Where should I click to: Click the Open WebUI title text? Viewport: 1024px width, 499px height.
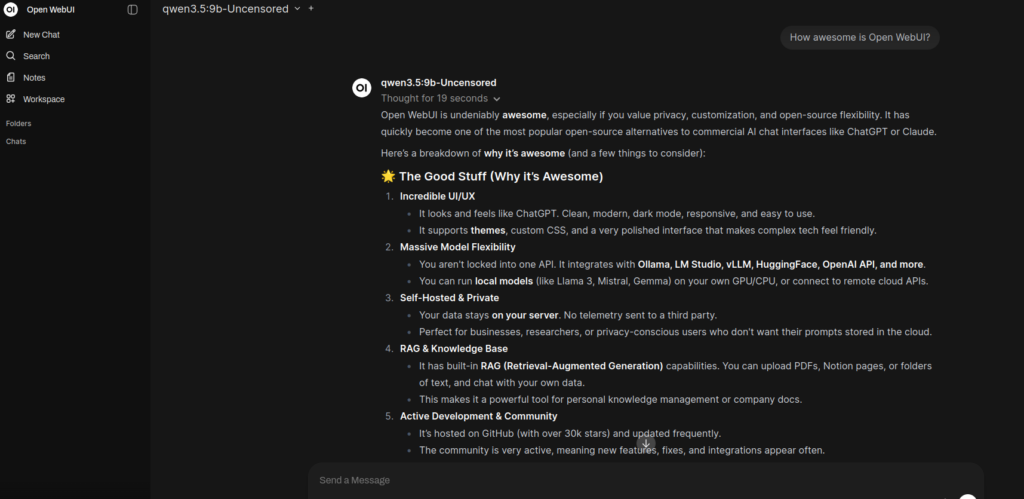[x=51, y=10]
